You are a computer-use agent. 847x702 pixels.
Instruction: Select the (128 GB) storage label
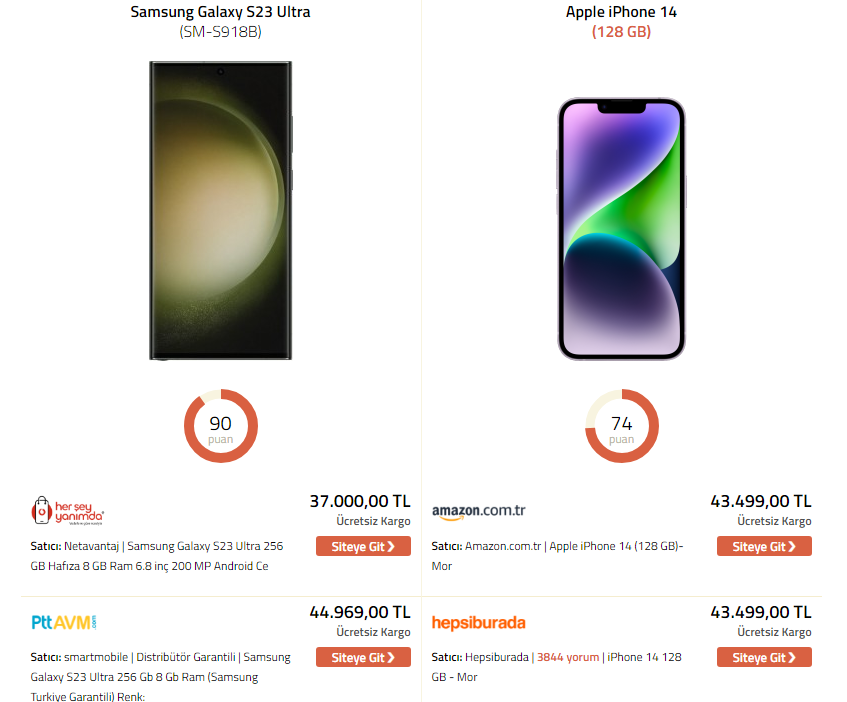(x=621, y=32)
